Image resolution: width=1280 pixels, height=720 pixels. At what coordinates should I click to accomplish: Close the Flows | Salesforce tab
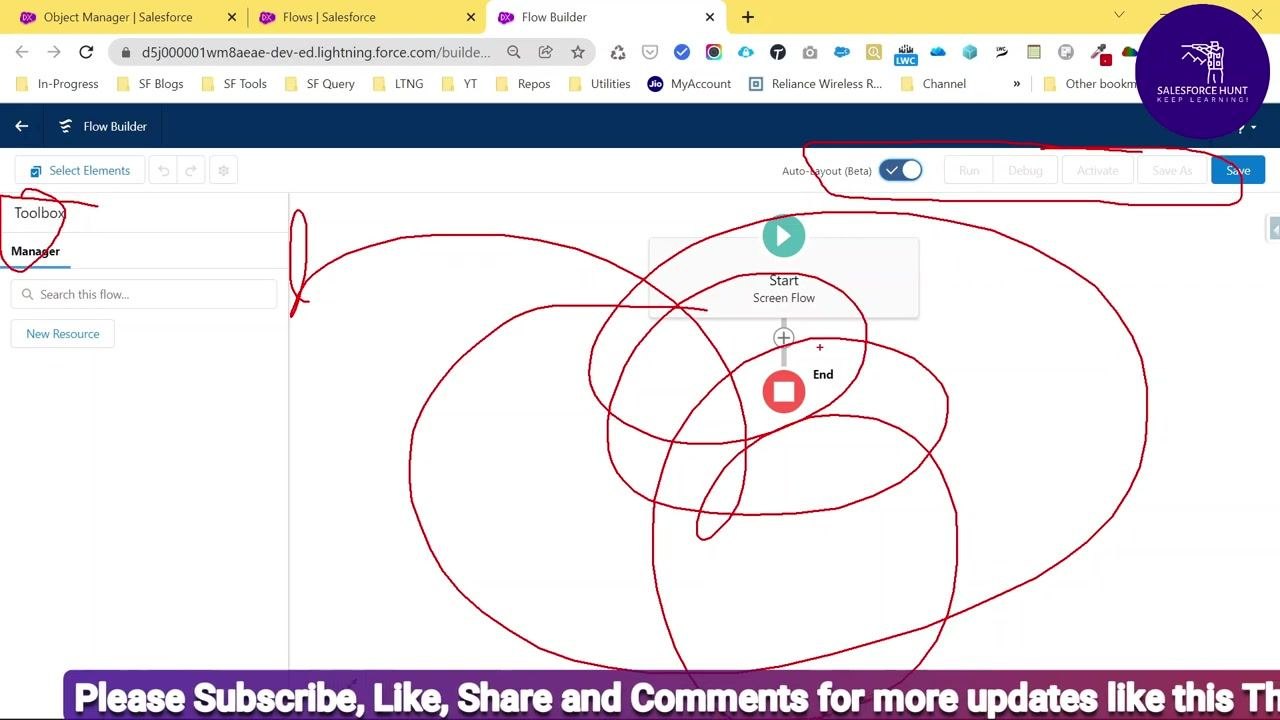pyautogui.click(x=470, y=17)
